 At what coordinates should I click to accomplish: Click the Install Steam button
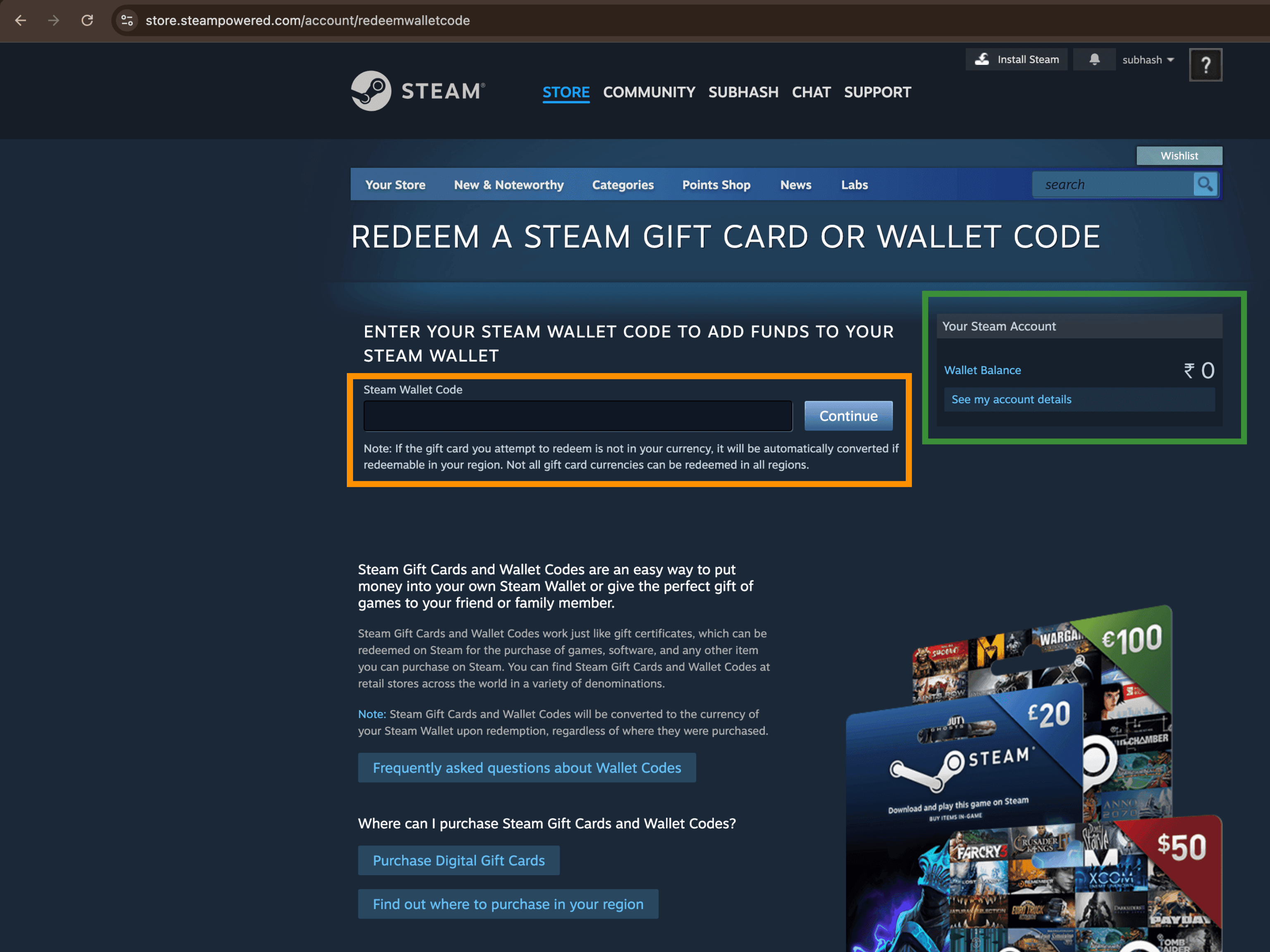click(x=1016, y=59)
